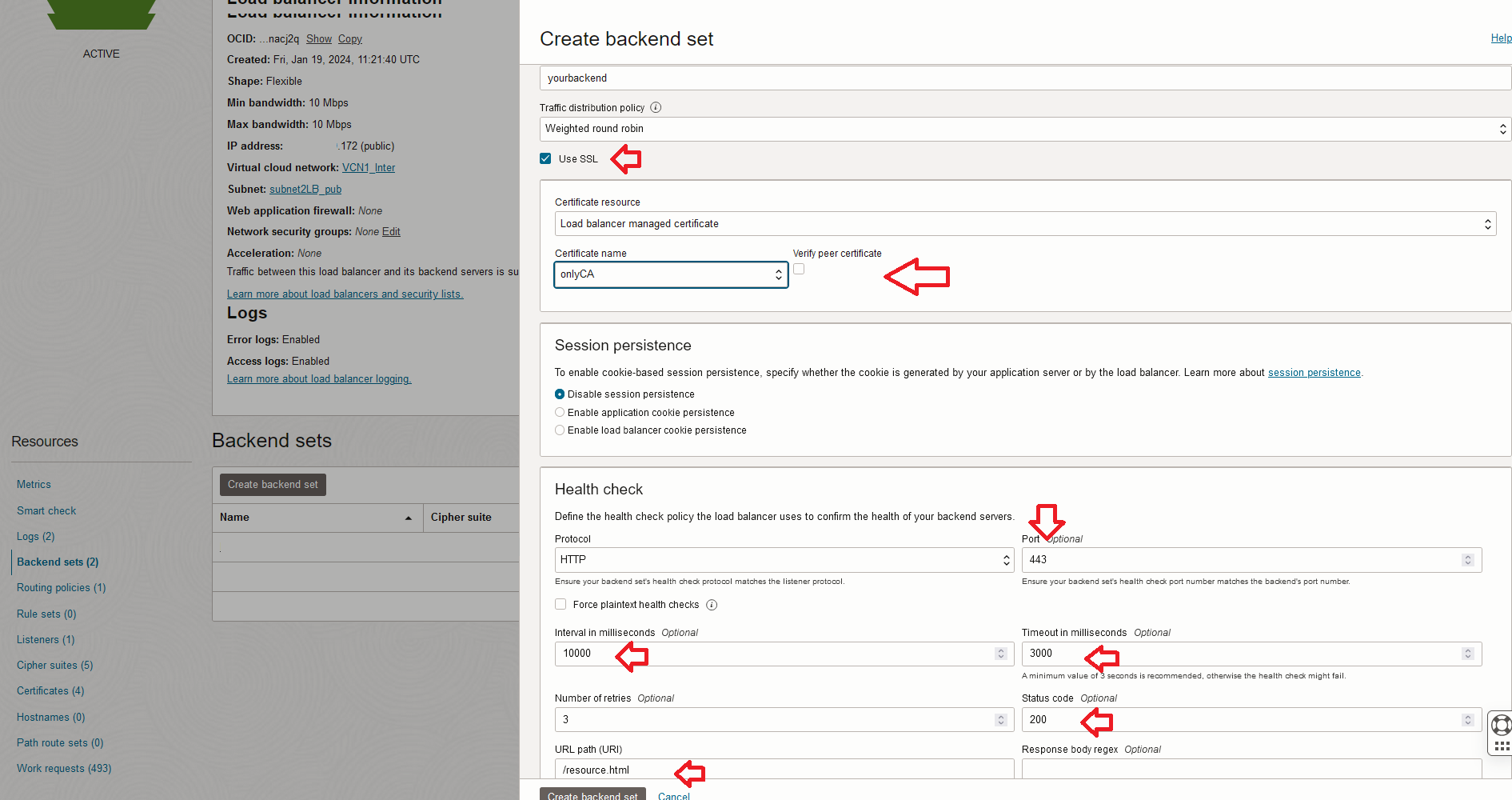This screenshot has width=1512, height=800.
Task: Click the dotted grid handle below lifebuoy
Action: [1502, 746]
